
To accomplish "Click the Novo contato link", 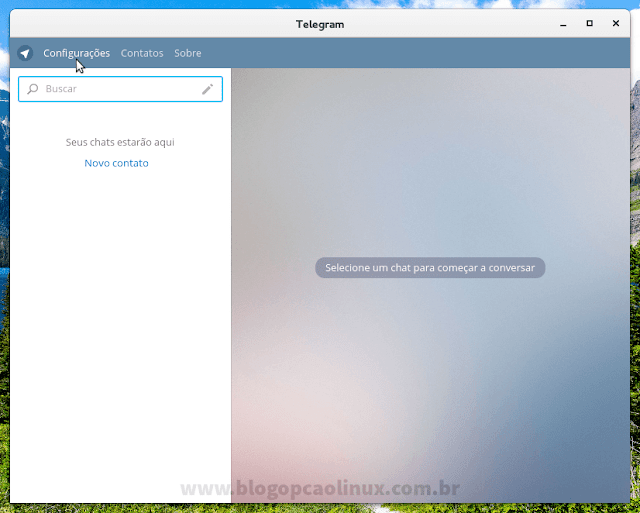I will click(116, 163).
